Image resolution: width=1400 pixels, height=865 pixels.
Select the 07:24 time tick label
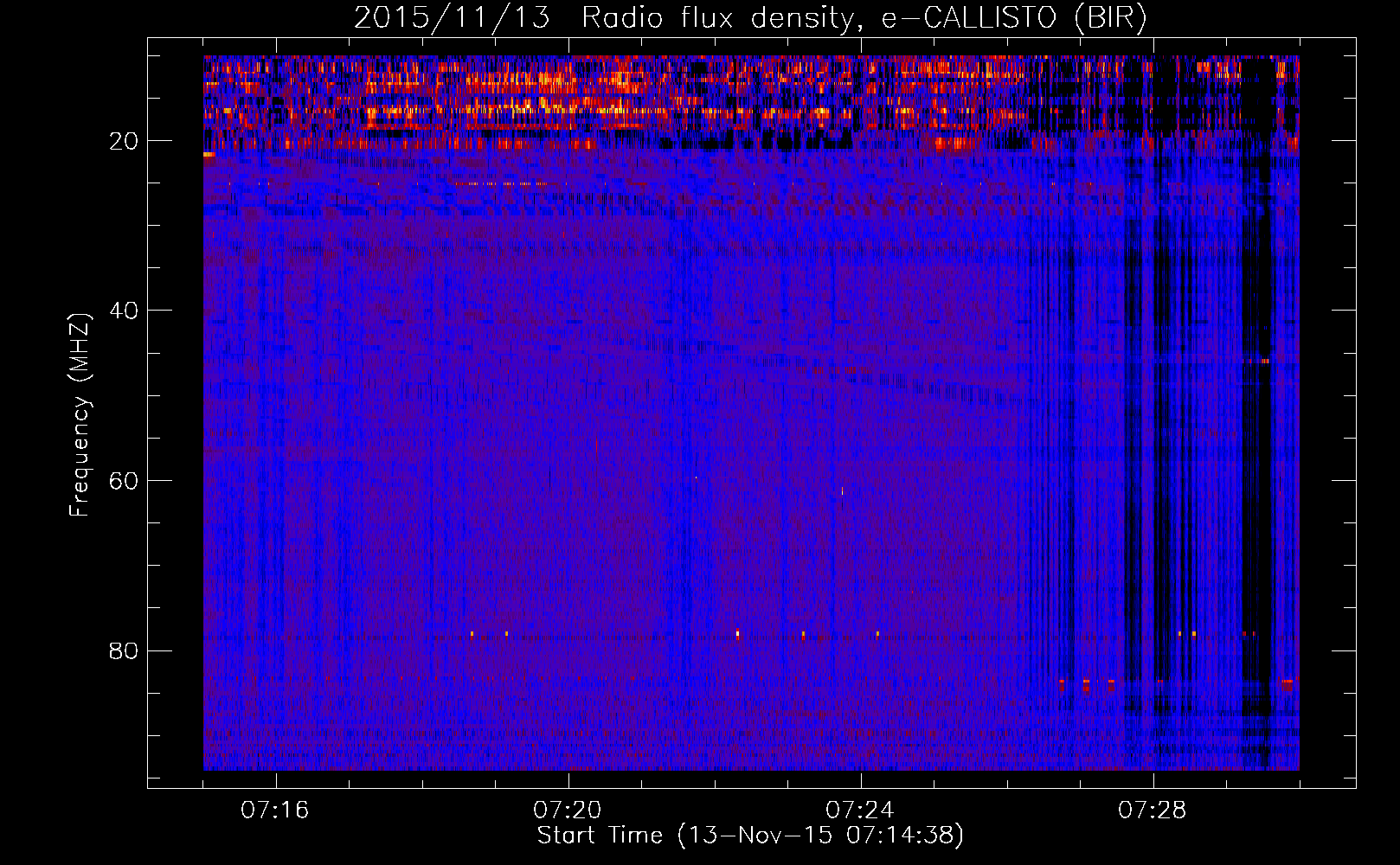click(860, 811)
